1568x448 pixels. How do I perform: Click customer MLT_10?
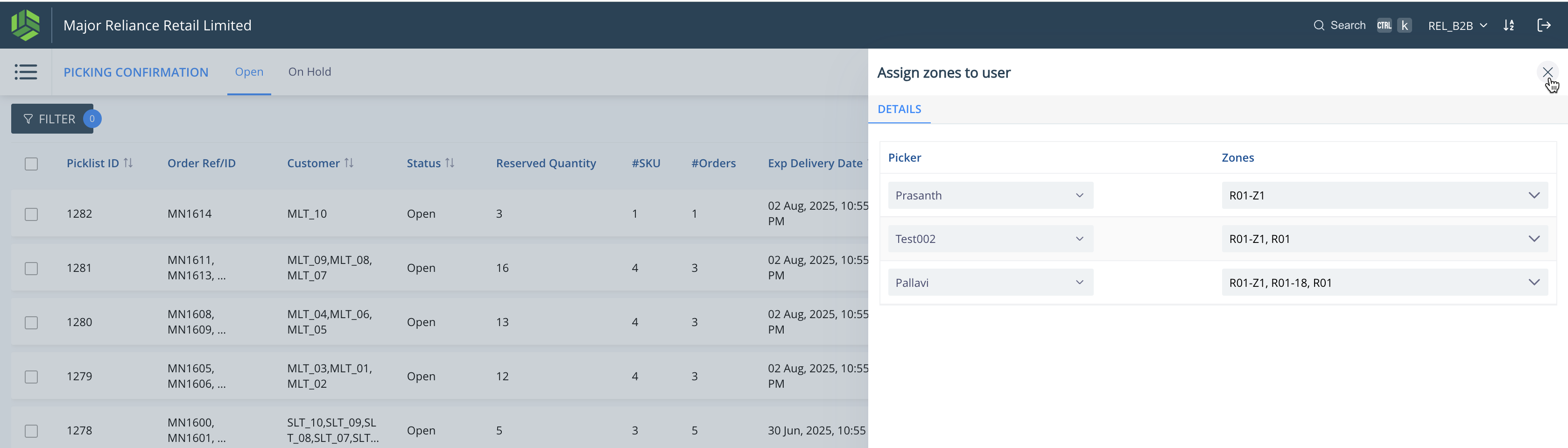pyautogui.click(x=307, y=214)
